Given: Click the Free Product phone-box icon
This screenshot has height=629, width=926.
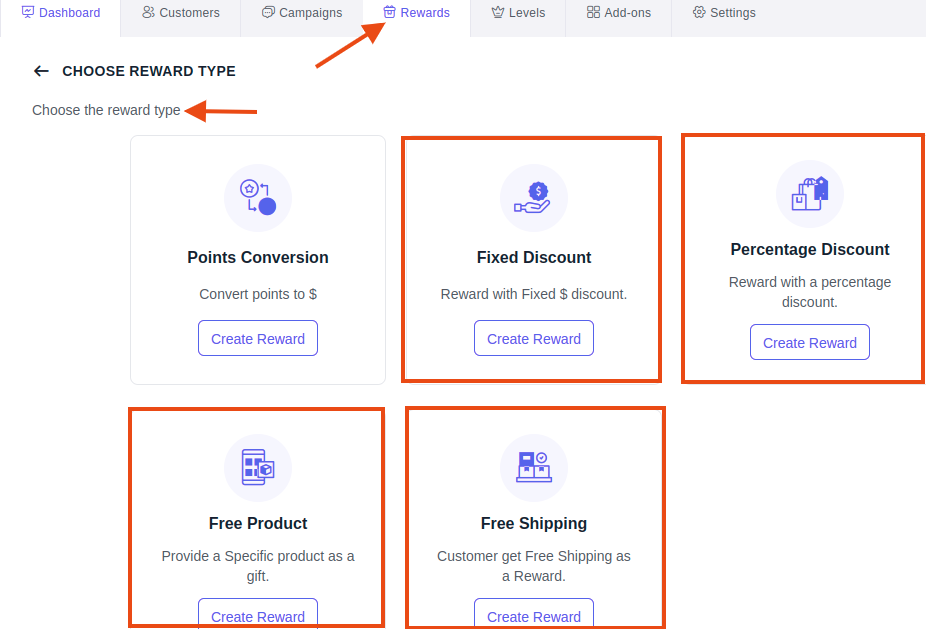Looking at the screenshot, I should [x=258, y=468].
